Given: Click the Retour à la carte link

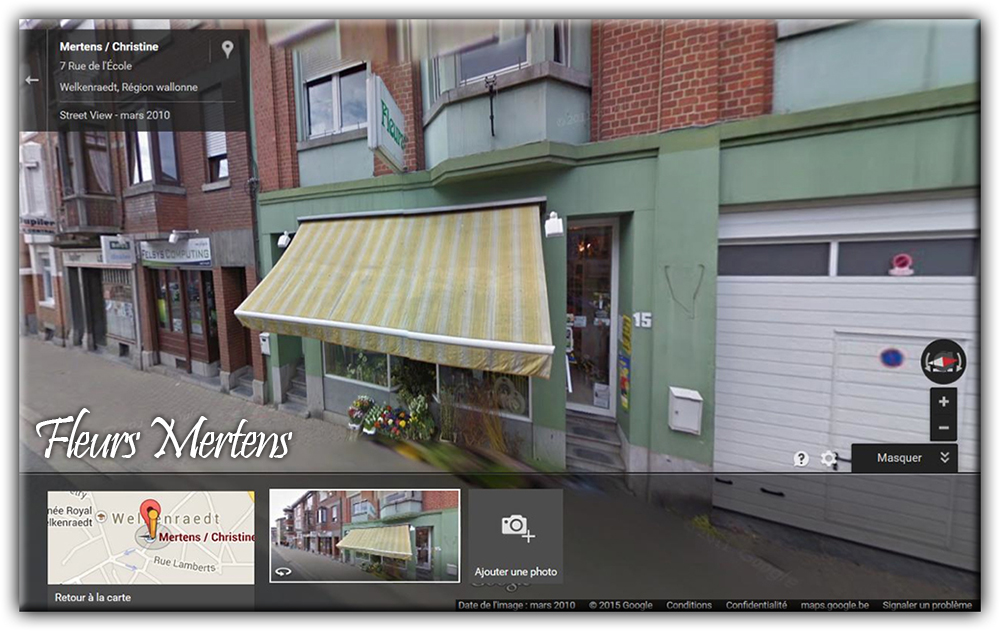Looking at the screenshot, I should click(92, 598).
